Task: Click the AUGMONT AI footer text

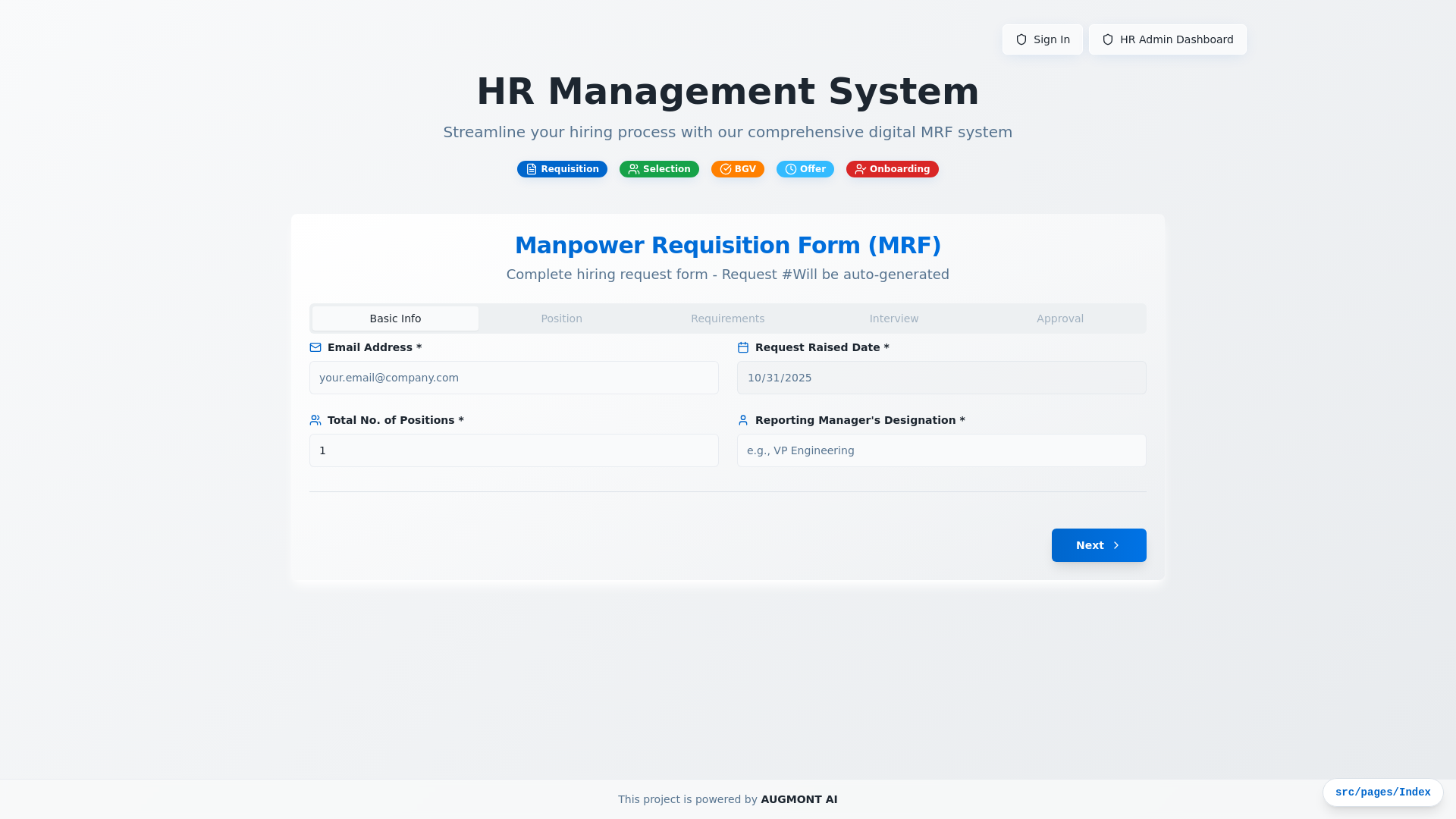Action: click(799, 799)
